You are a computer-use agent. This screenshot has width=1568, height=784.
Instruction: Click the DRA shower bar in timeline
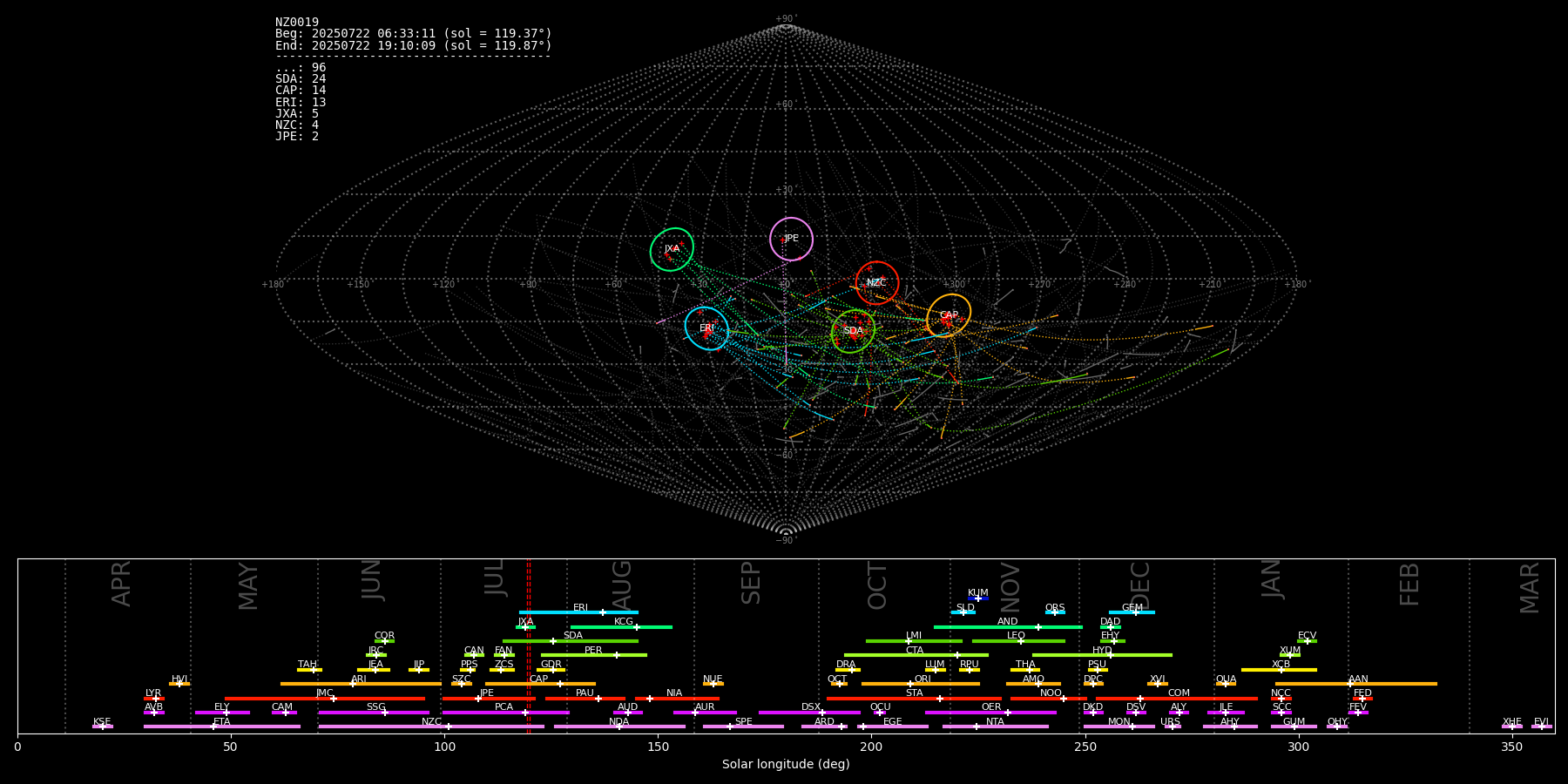click(848, 670)
